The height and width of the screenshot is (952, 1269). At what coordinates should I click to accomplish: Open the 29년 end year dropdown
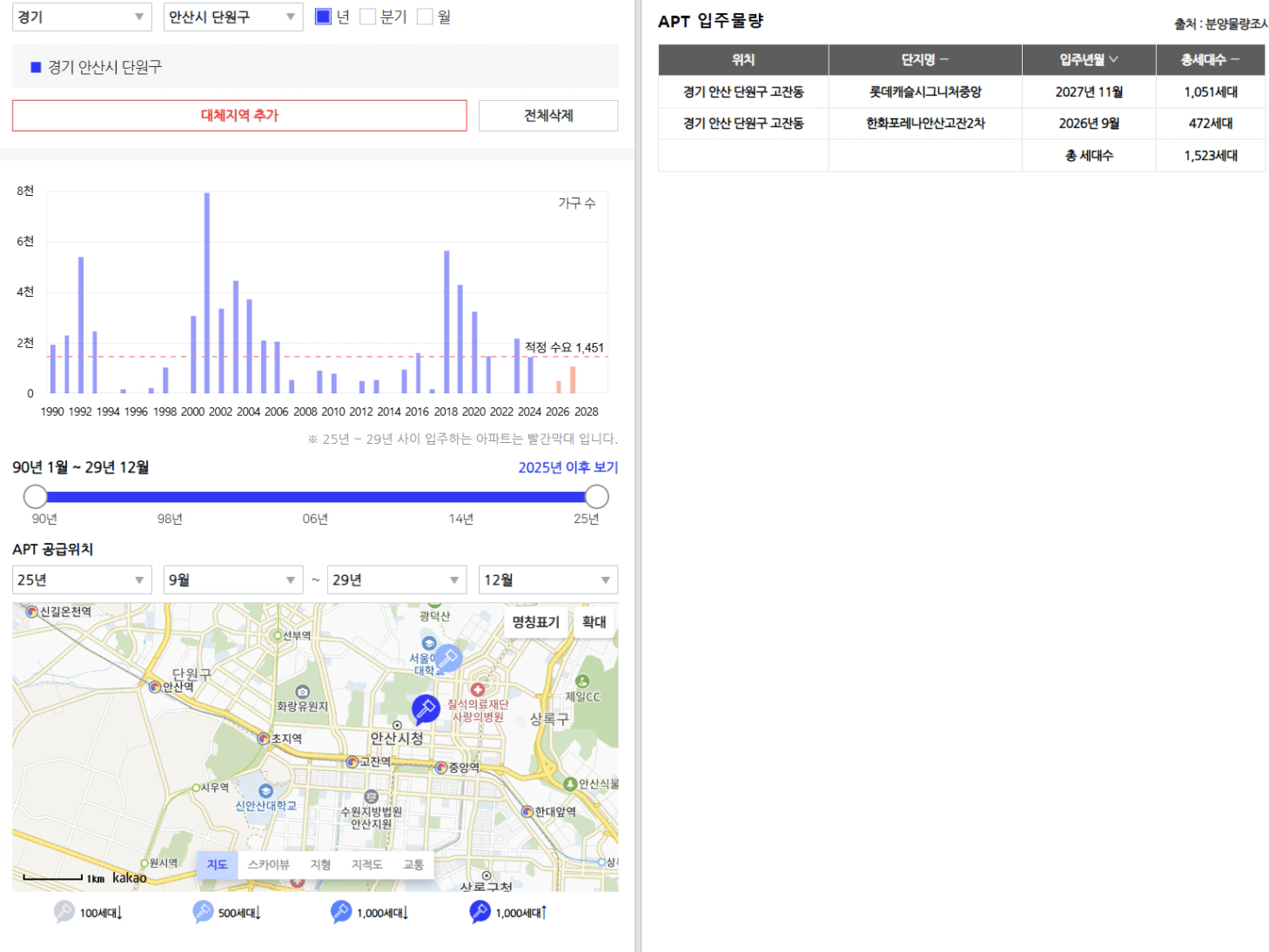pos(397,580)
